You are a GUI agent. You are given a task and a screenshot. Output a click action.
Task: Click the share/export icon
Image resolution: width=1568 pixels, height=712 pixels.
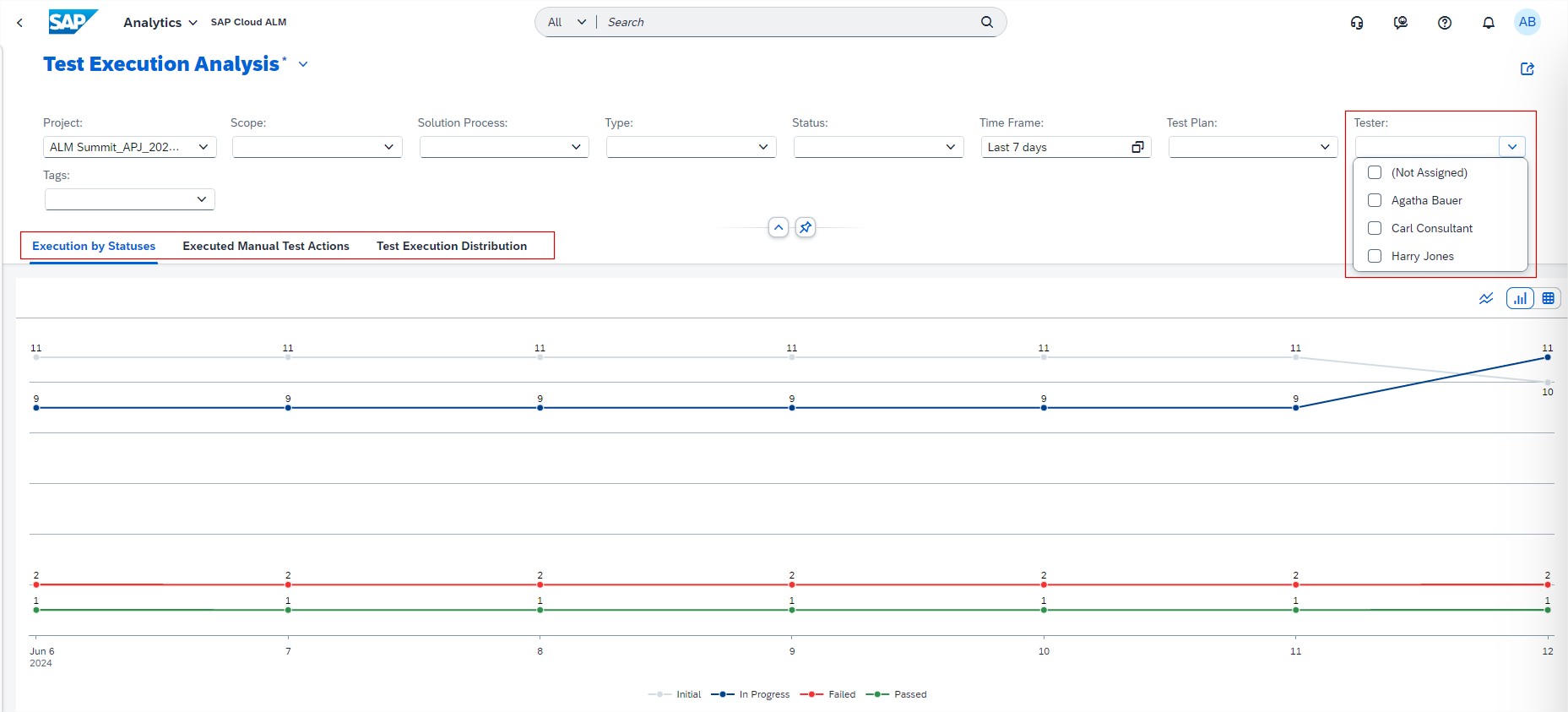point(1527,69)
